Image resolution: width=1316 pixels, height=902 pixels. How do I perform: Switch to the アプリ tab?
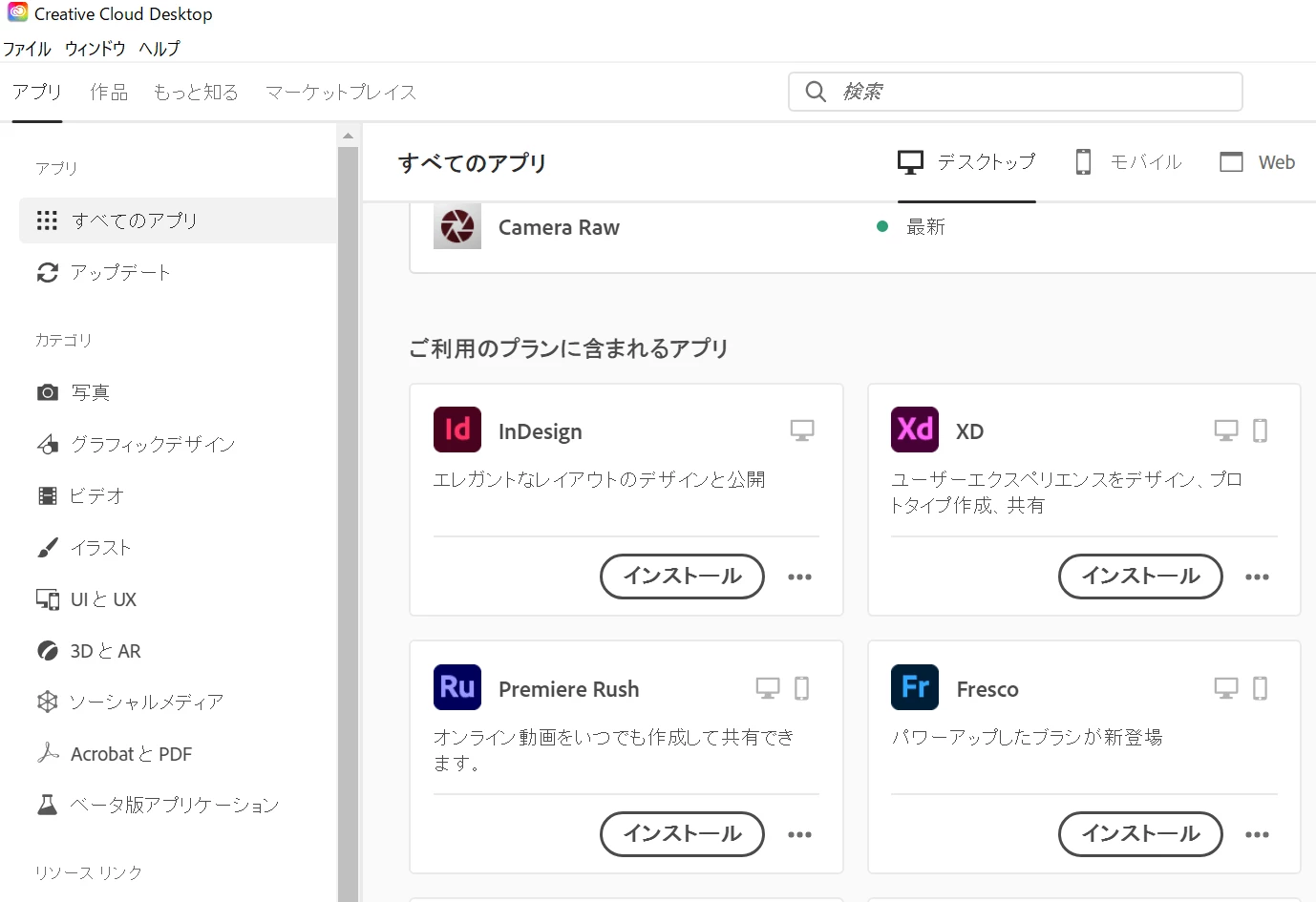pyautogui.click(x=37, y=92)
